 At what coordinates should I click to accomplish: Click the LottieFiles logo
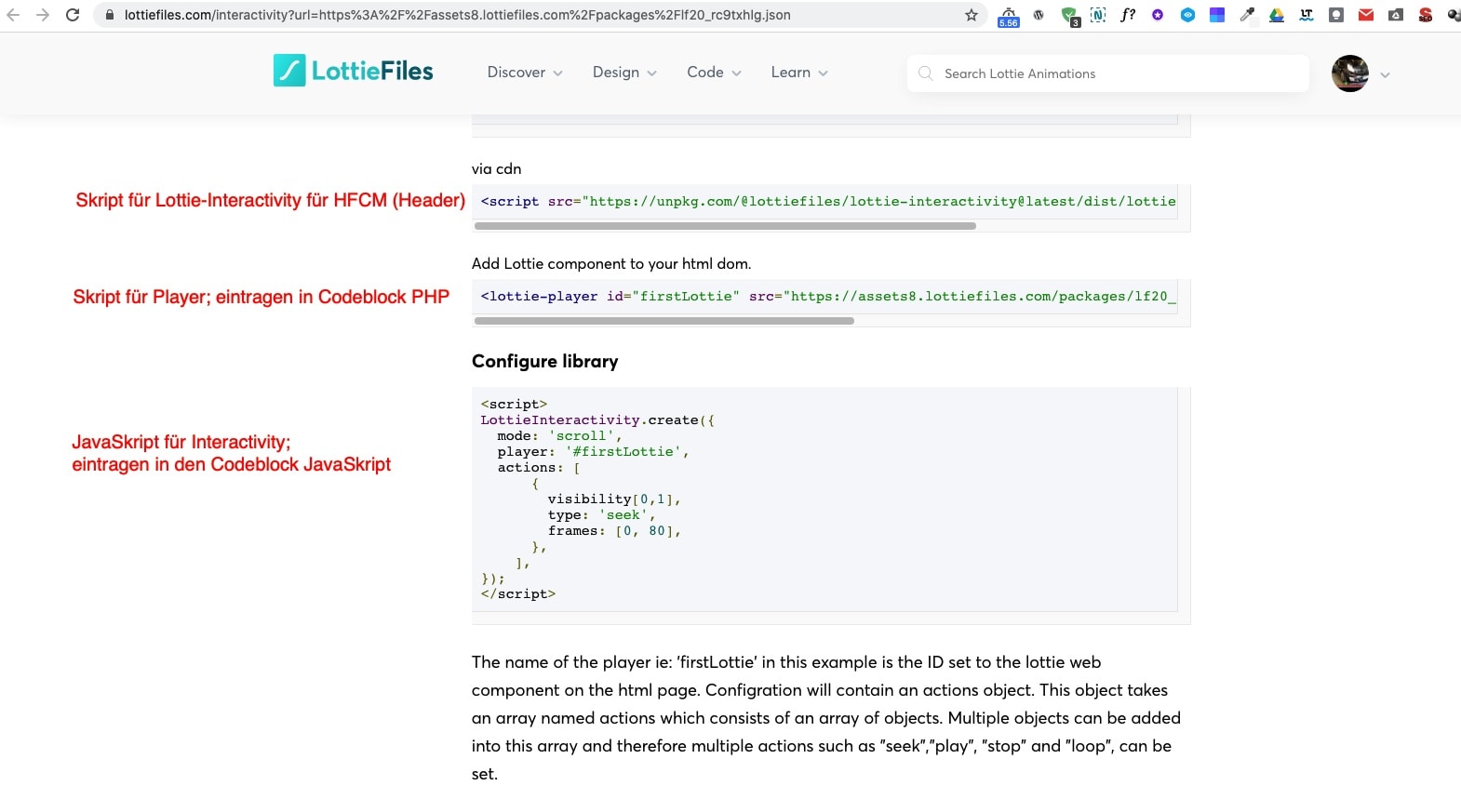pos(353,72)
